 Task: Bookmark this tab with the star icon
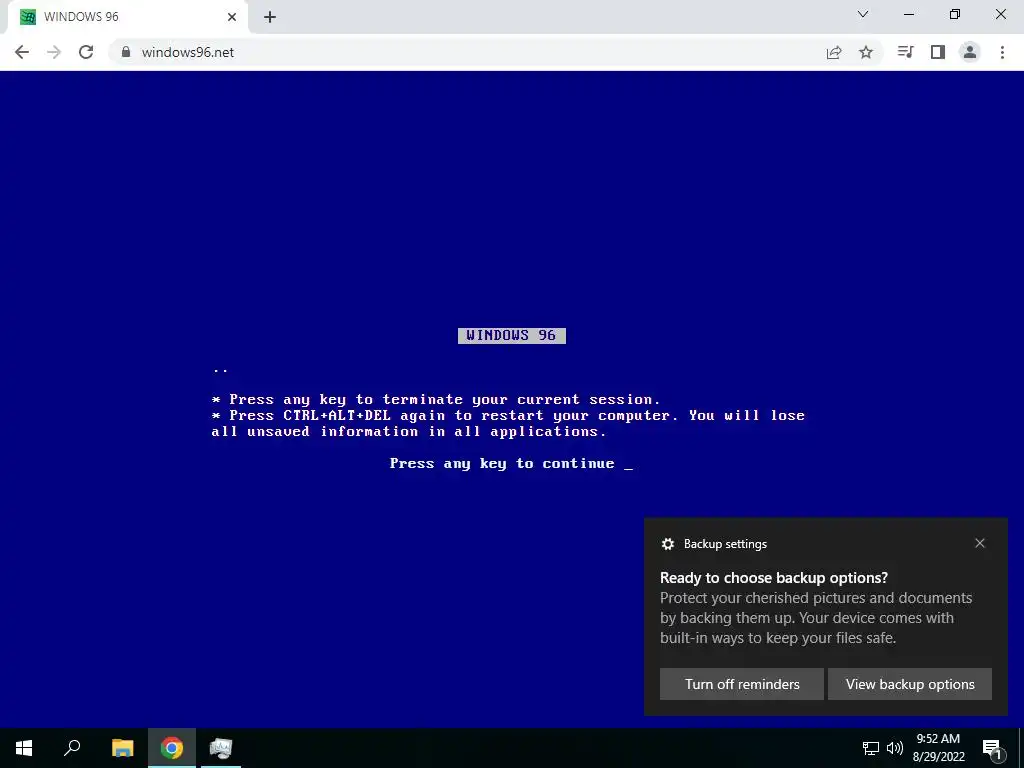pyautogui.click(x=866, y=52)
